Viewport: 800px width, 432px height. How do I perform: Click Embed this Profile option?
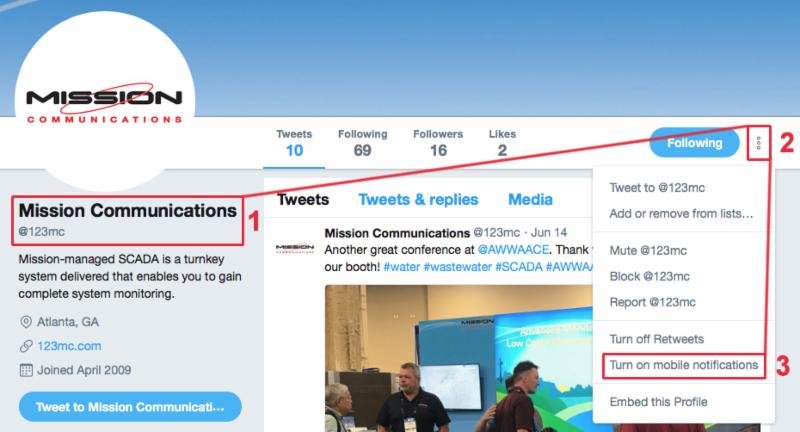click(x=659, y=402)
